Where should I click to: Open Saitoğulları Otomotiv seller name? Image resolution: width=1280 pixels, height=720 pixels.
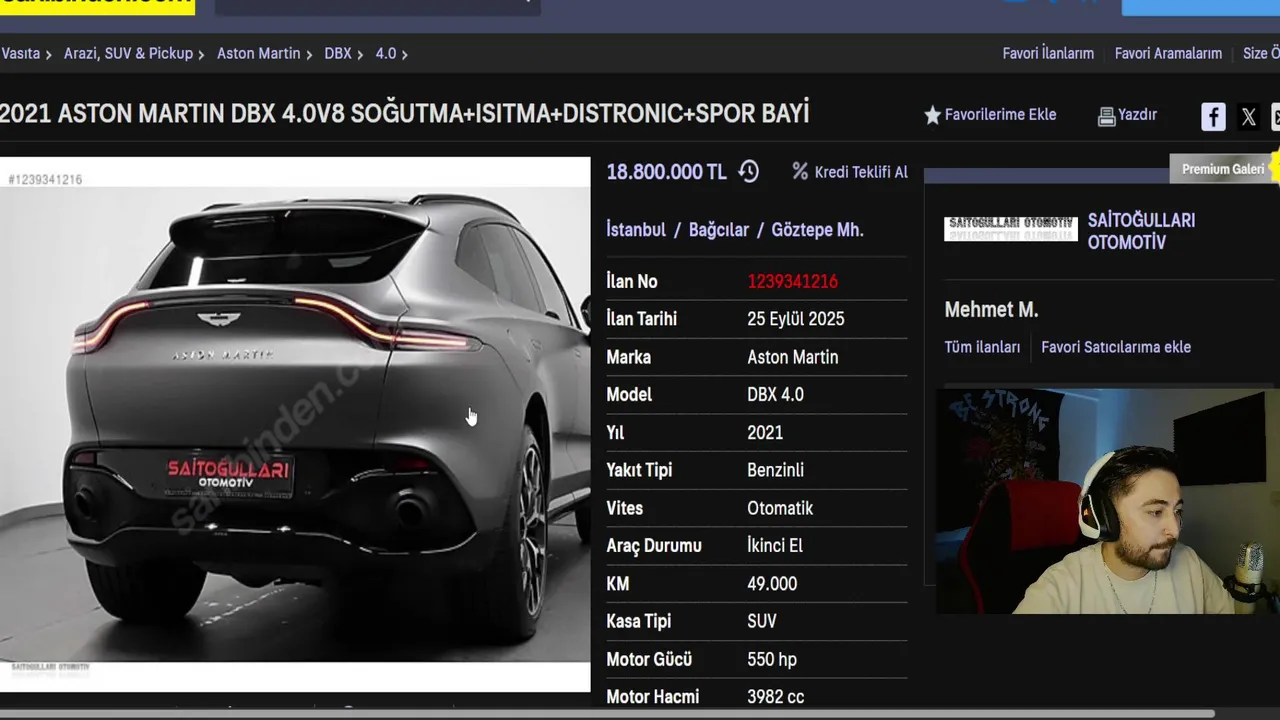coord(1141,231)
